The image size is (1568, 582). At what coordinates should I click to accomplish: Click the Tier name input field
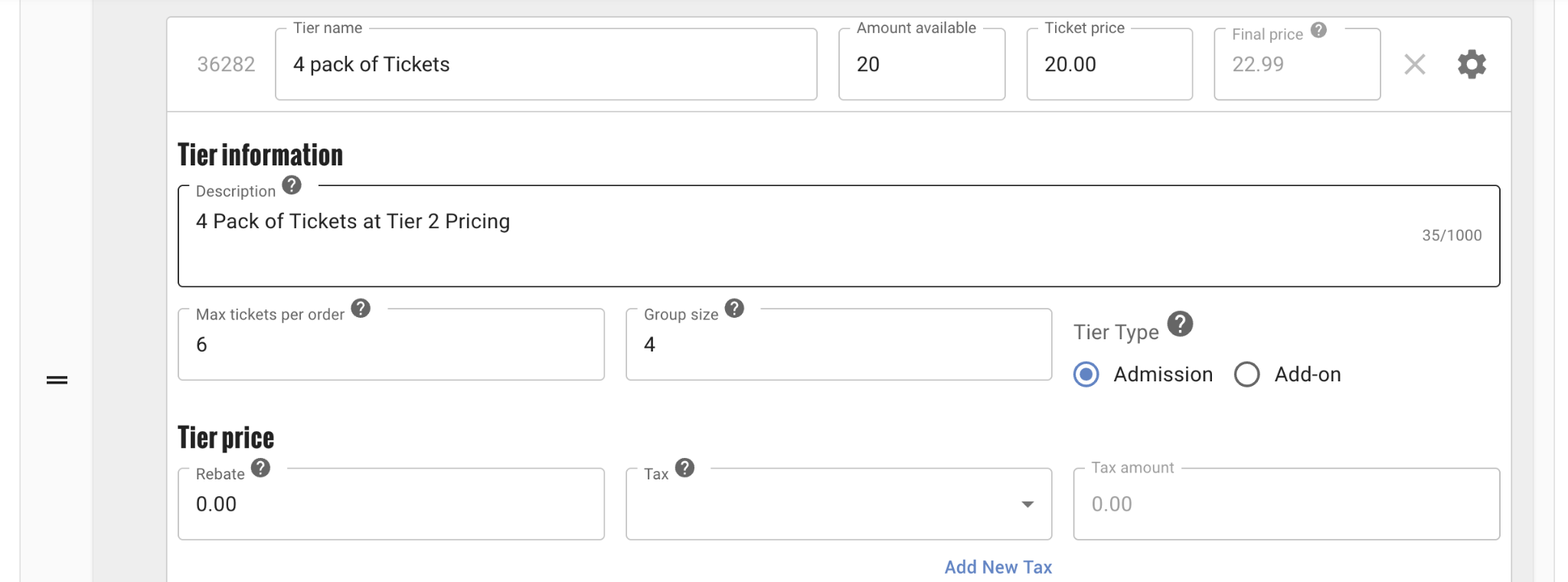pyautogui.click(x=545, y=64)
